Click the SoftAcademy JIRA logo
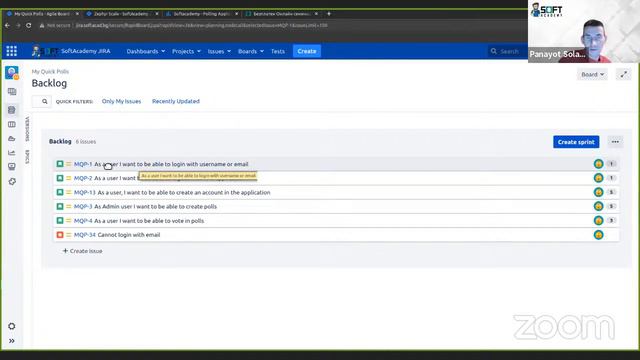The height and width of the screenshot is (360, 640). [x=71, y=51]
